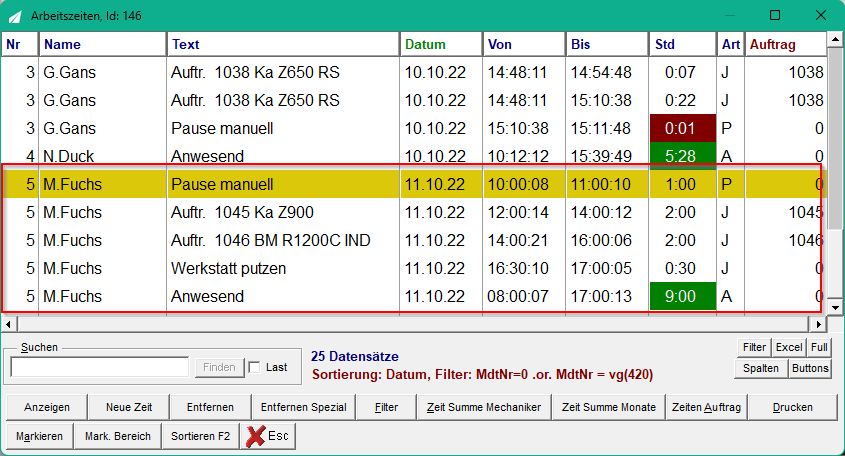Click the Text column header

point(283,44)
